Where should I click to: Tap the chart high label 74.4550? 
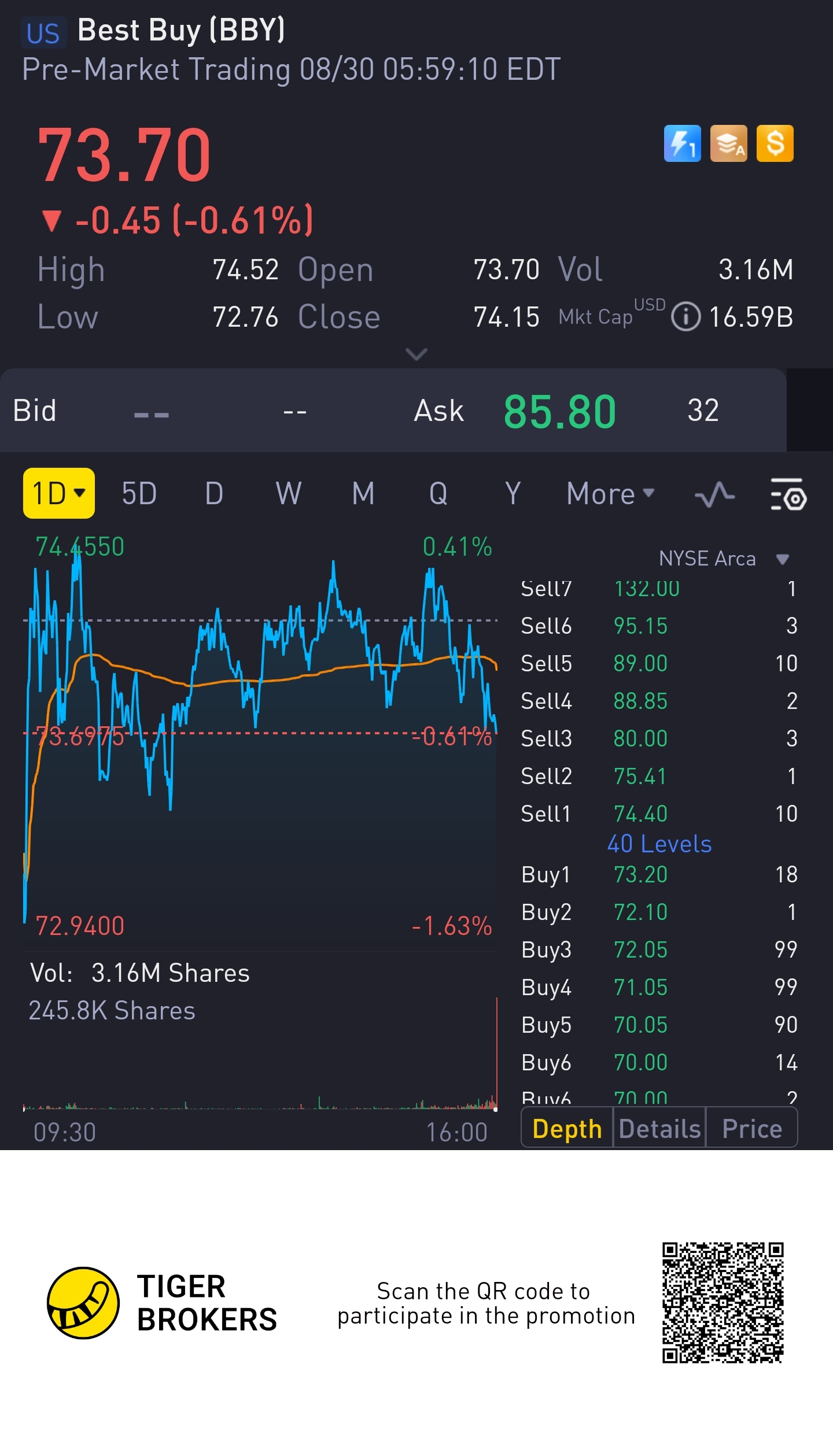[x=80, y=547]
